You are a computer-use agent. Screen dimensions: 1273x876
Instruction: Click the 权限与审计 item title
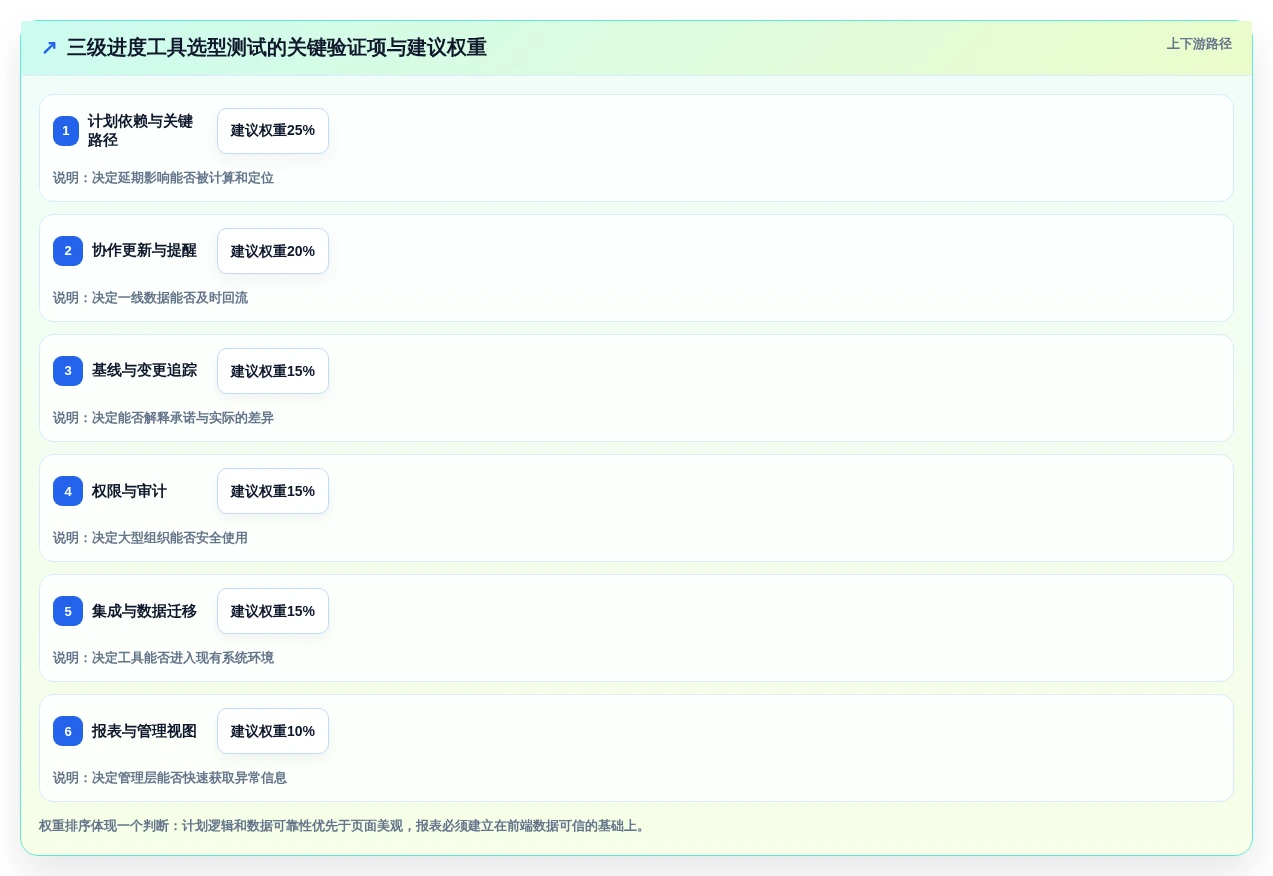point(129,491)
